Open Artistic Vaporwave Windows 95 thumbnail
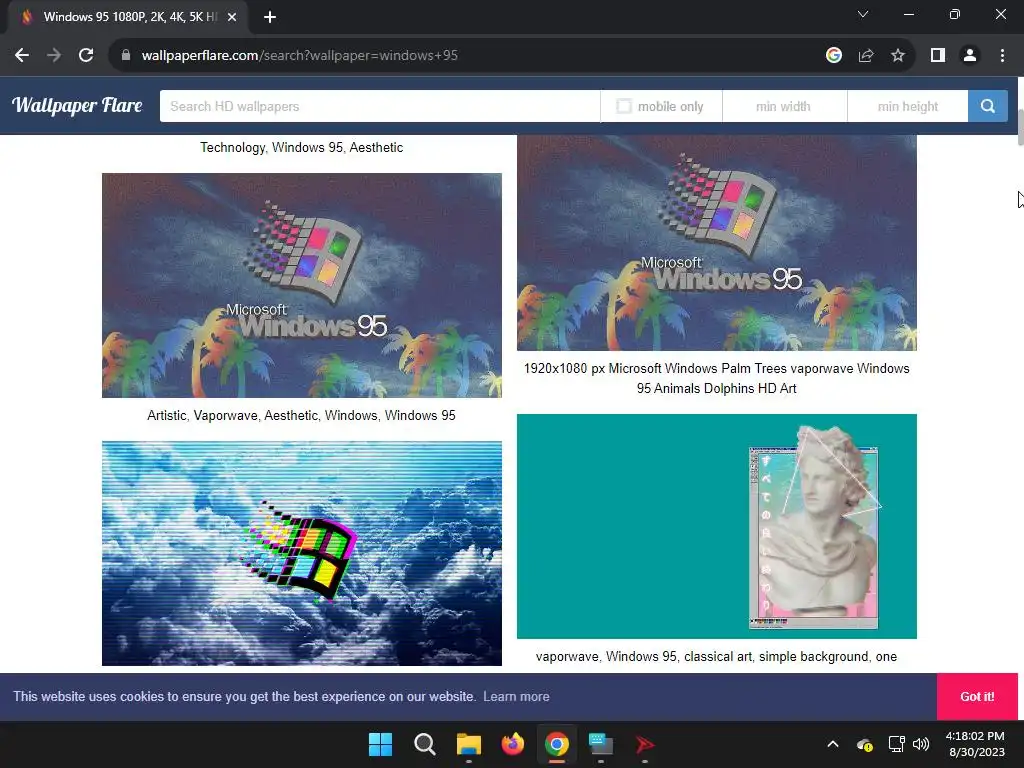 [302, 285]
